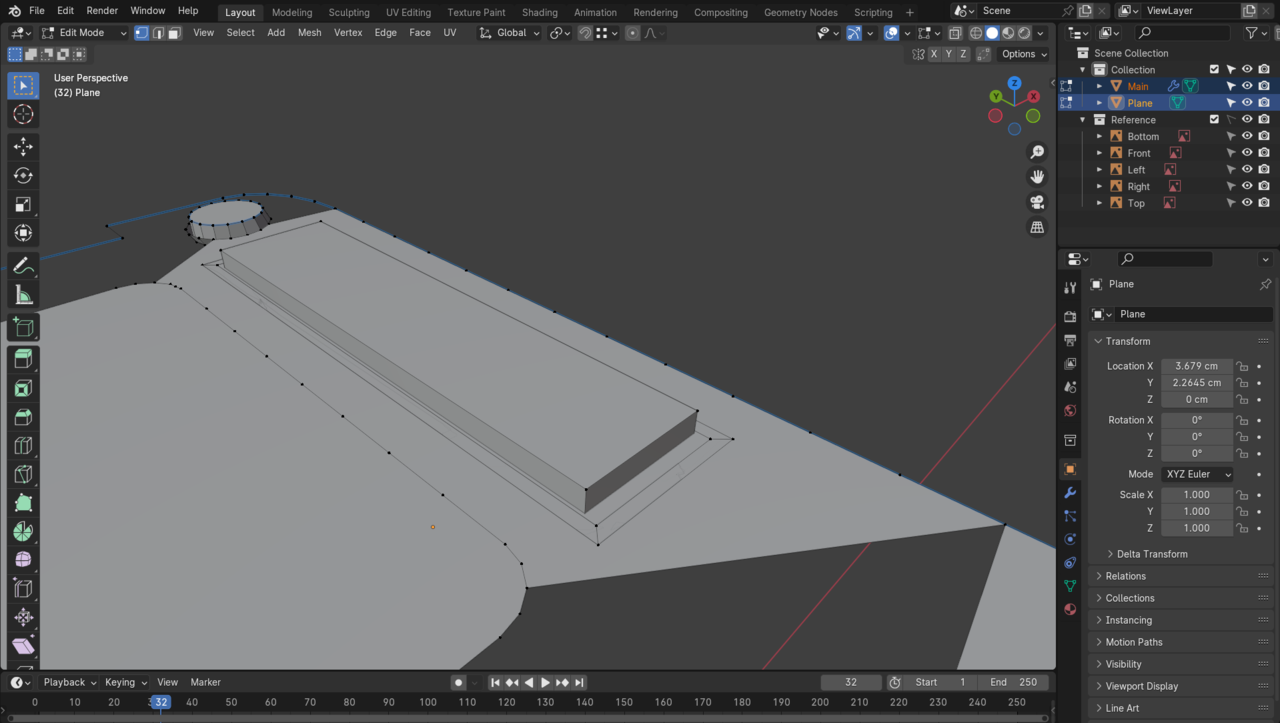Uncheck the Reference collection checkbox
Viewport: 1280px width, 723px height.
[1214, 119]
